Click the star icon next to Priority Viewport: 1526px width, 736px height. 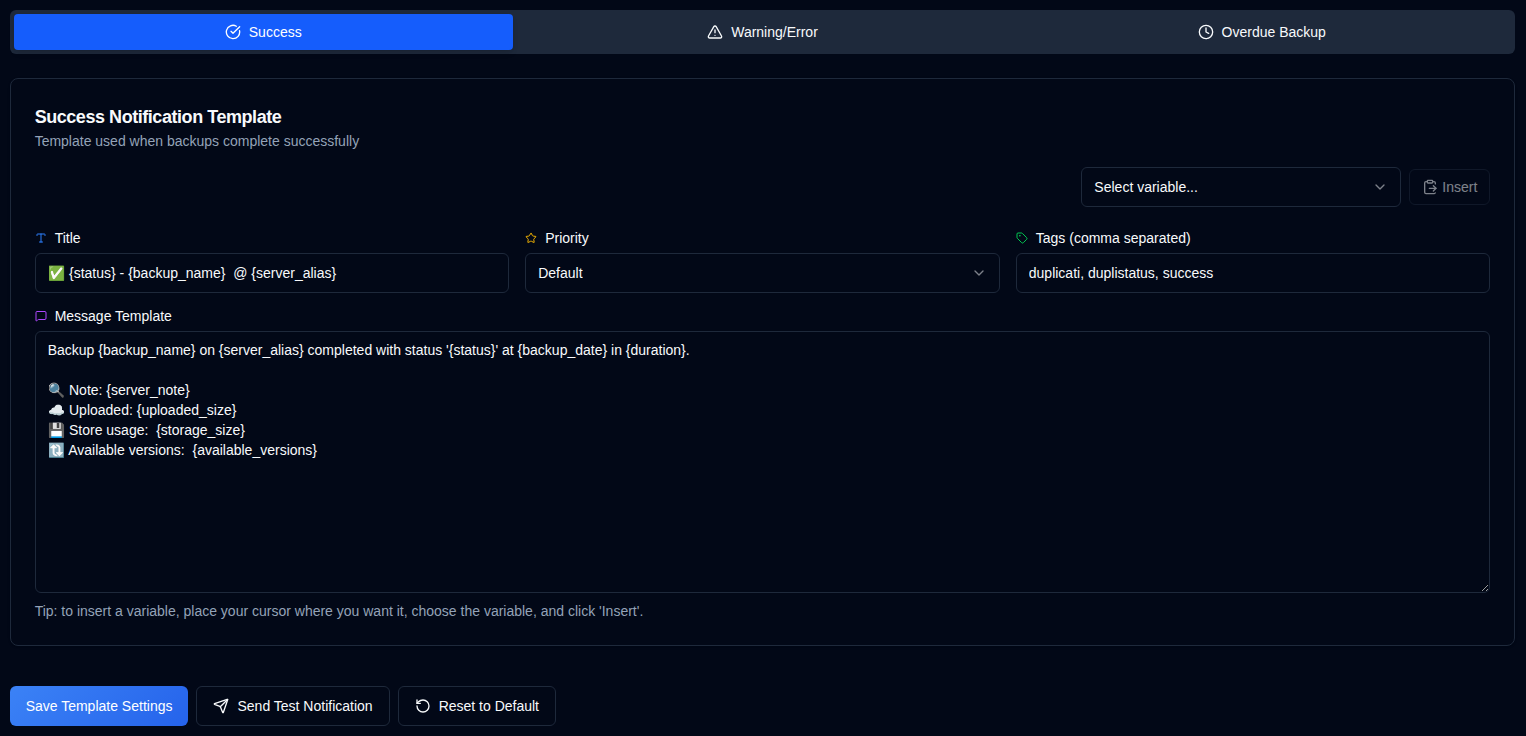[x=530, y=237]
